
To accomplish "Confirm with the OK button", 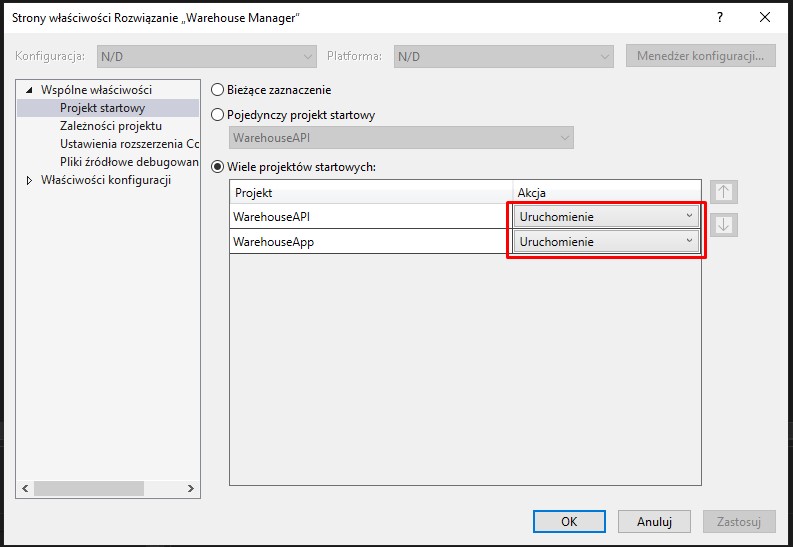I will tap(569, 521).
